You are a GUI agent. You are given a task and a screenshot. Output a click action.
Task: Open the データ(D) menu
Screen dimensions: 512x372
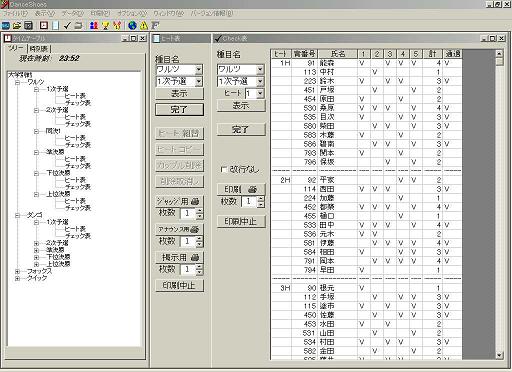pyautogui.click(x=72, y=14)
